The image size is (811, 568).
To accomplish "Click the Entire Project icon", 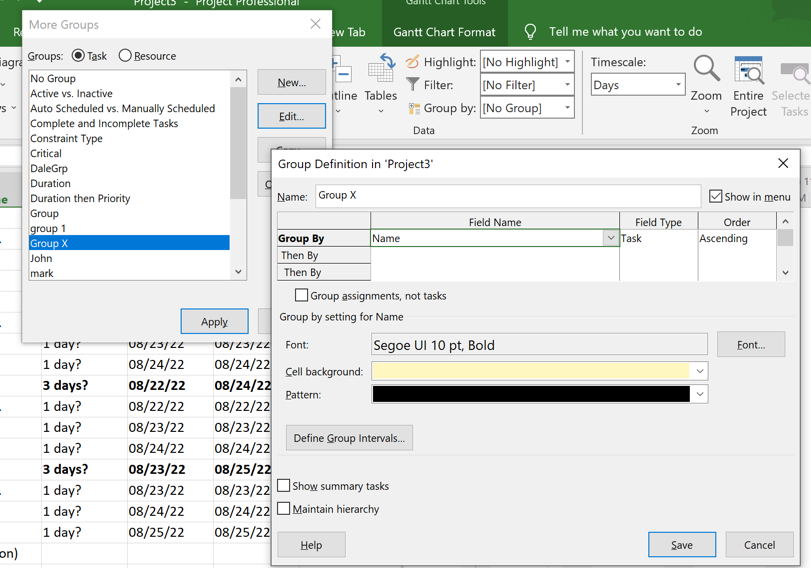I will [748, 71].
